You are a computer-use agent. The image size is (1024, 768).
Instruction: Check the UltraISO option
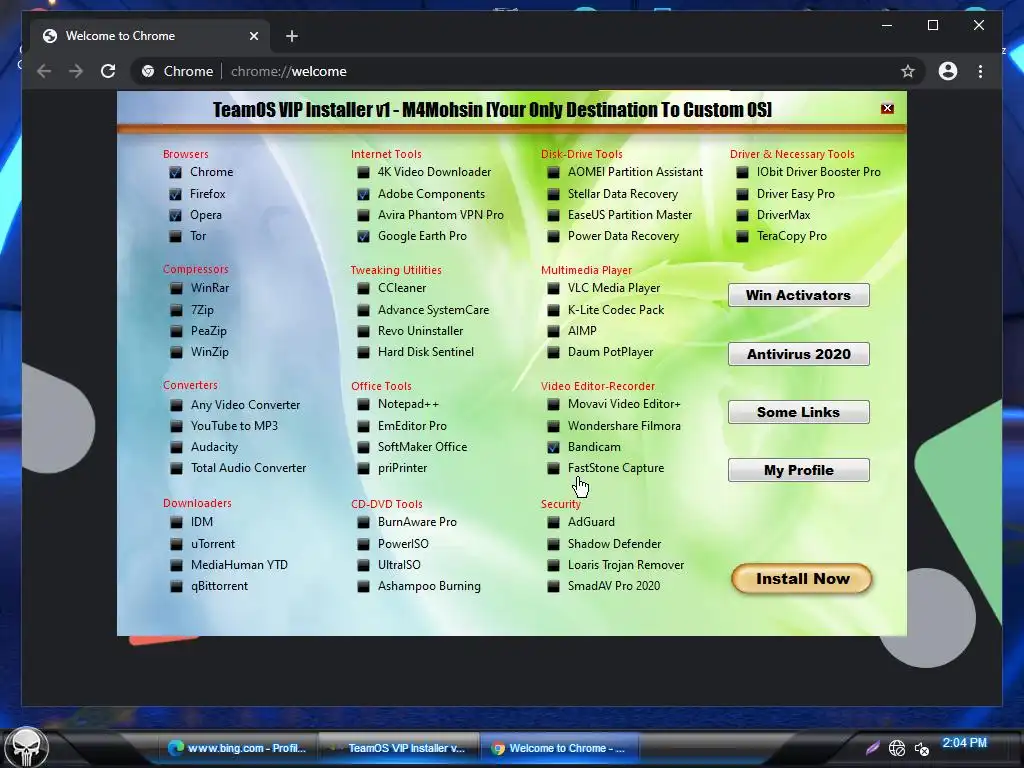pos(364,565)
